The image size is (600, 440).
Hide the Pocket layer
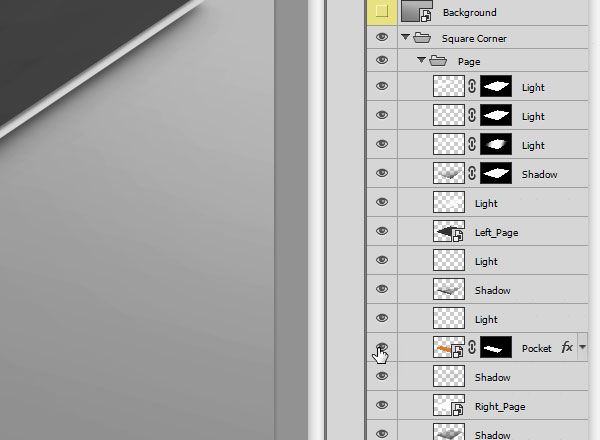[382, 347]
